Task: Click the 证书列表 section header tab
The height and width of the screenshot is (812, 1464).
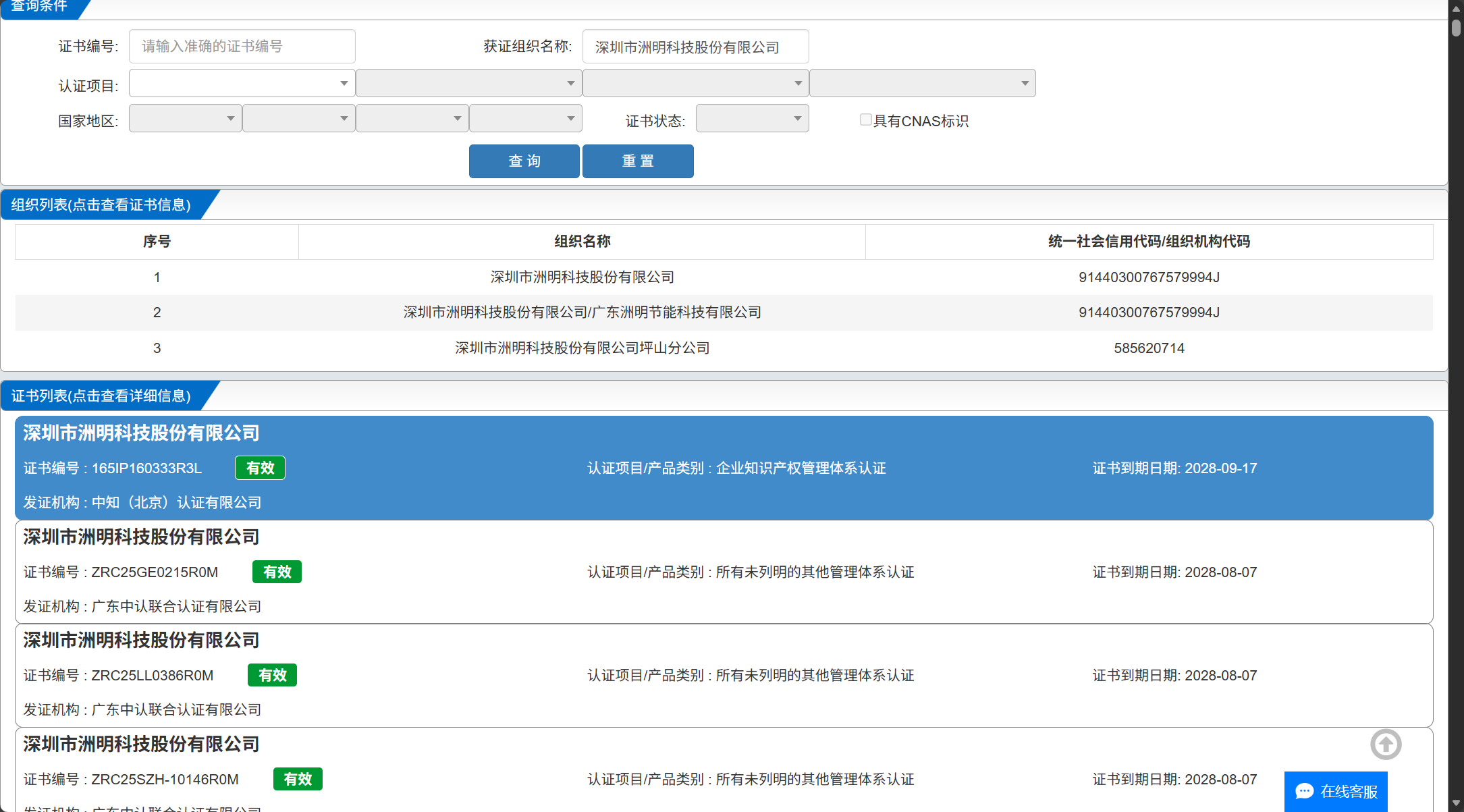Action: [x=101, y=396]
